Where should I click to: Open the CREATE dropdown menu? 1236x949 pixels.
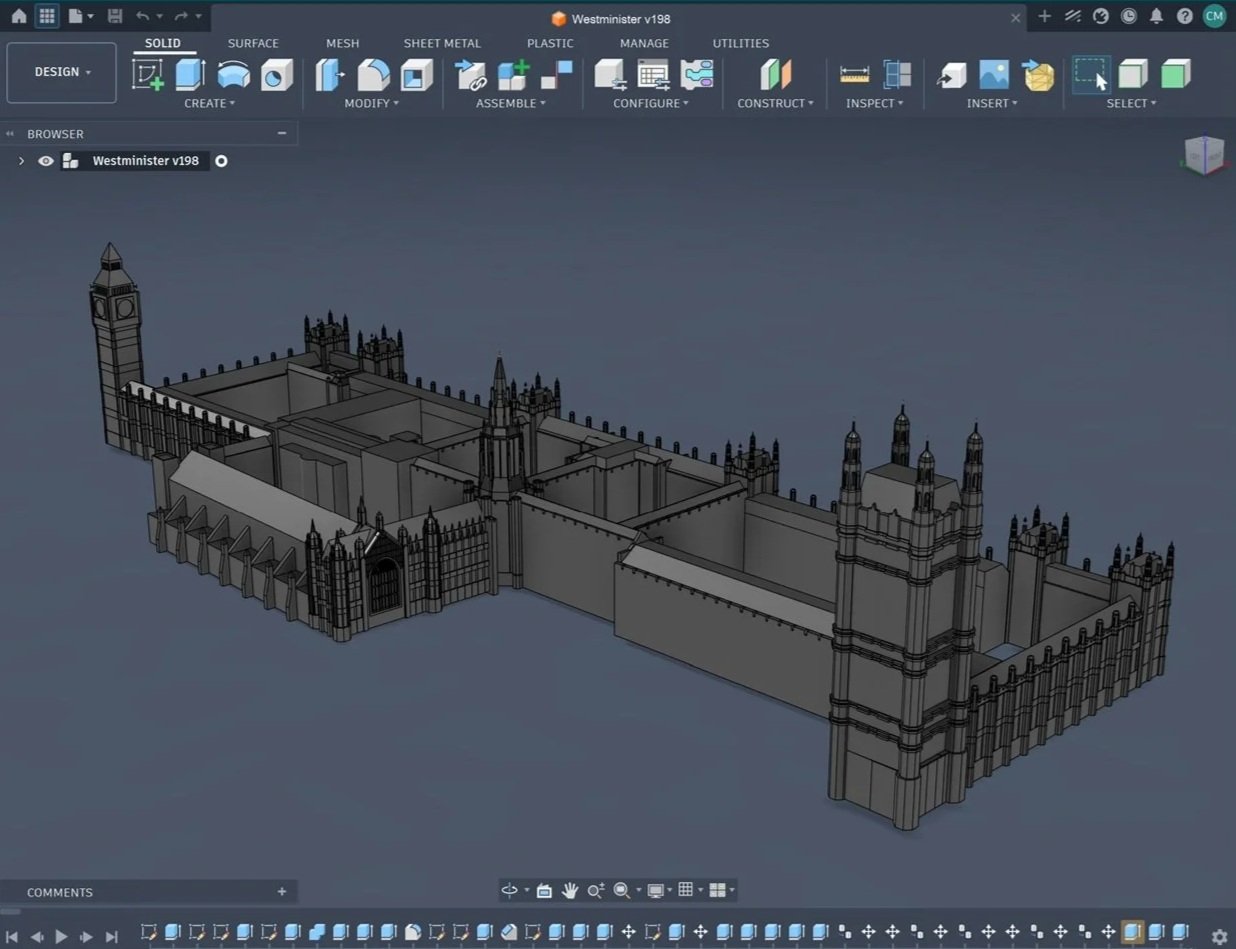(x=210, y=103)
